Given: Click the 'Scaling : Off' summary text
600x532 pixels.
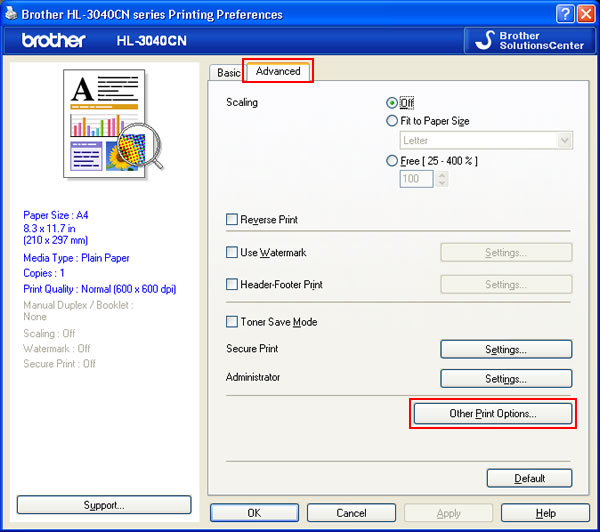Looking at the screenshot, I should coord(49,333).
